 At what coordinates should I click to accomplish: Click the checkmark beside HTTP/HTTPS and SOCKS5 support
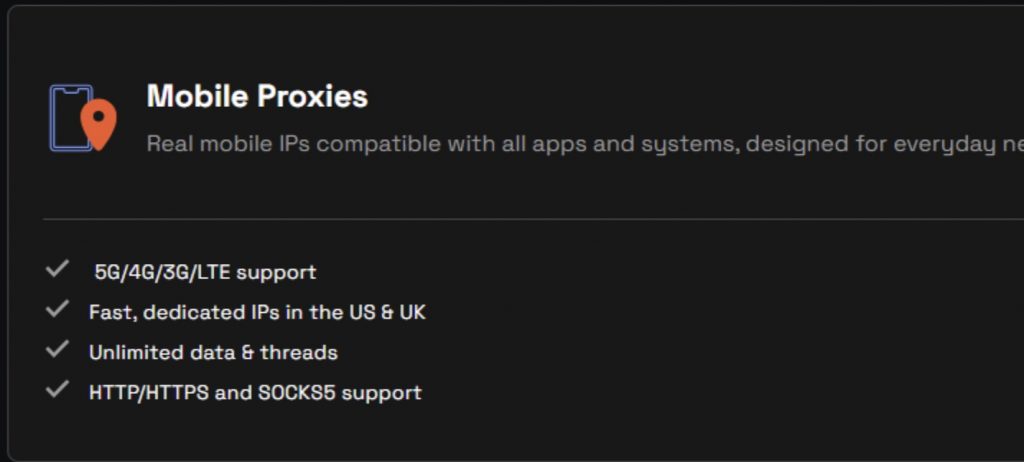57,390
